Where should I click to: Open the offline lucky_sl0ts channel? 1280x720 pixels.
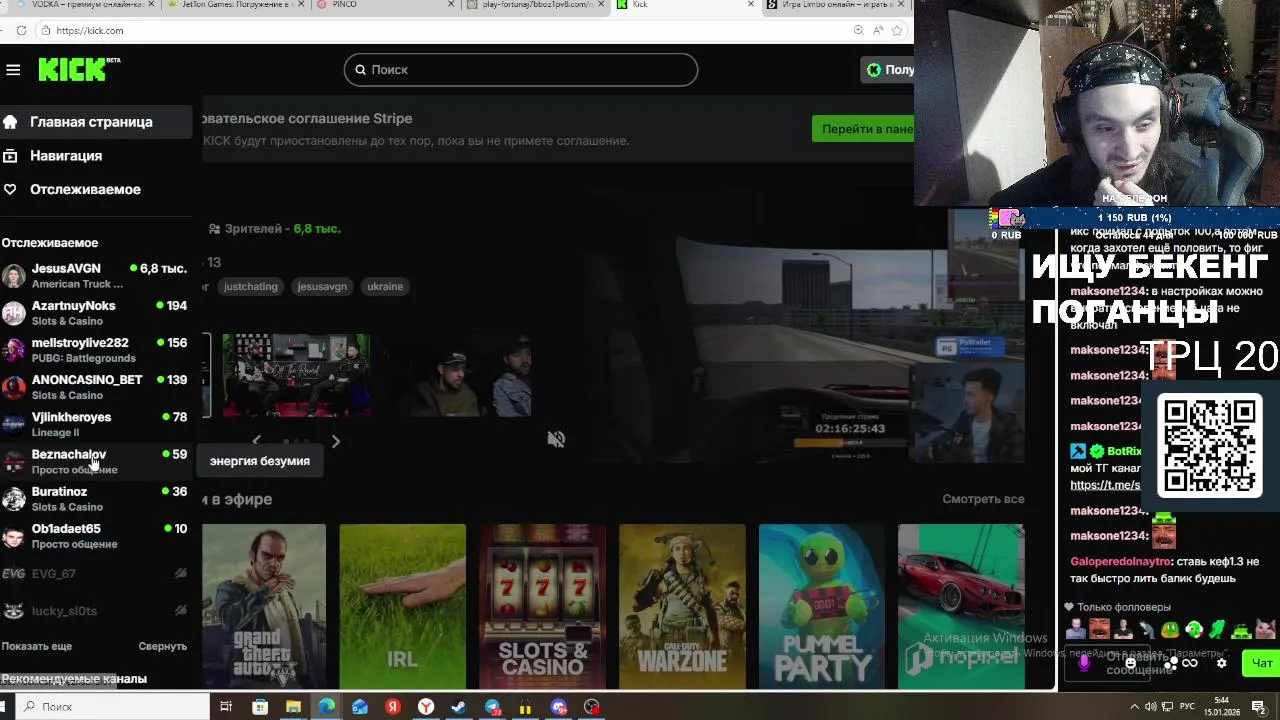pos(95,611)
